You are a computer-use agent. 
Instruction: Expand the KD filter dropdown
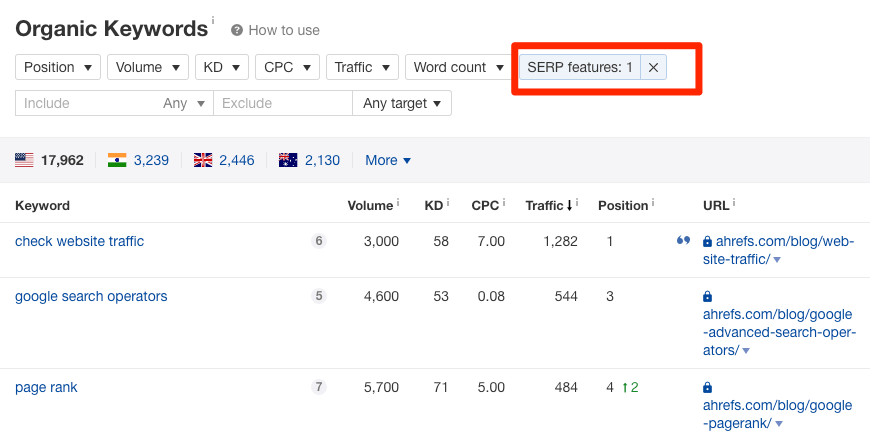(222, 67)
